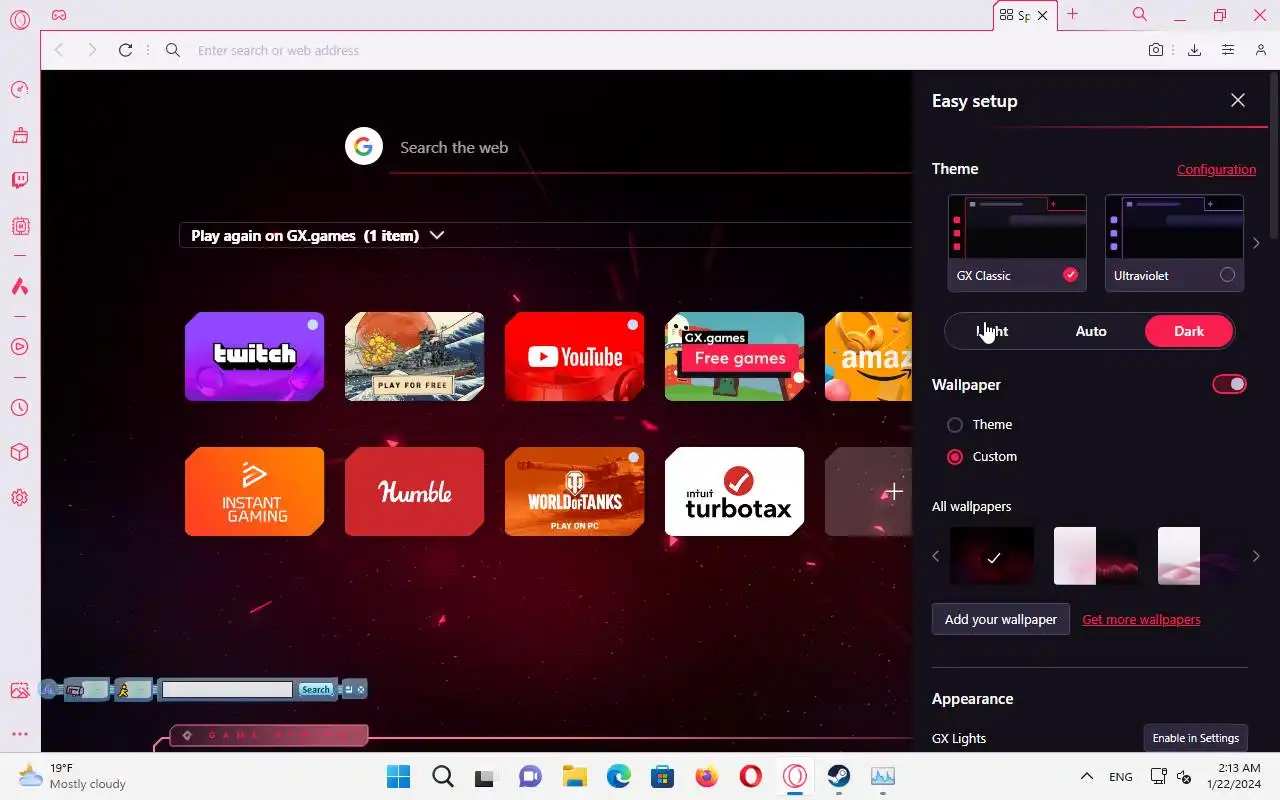
Task: Open the World of Tanks tile
Action: (x=575, y=491)
